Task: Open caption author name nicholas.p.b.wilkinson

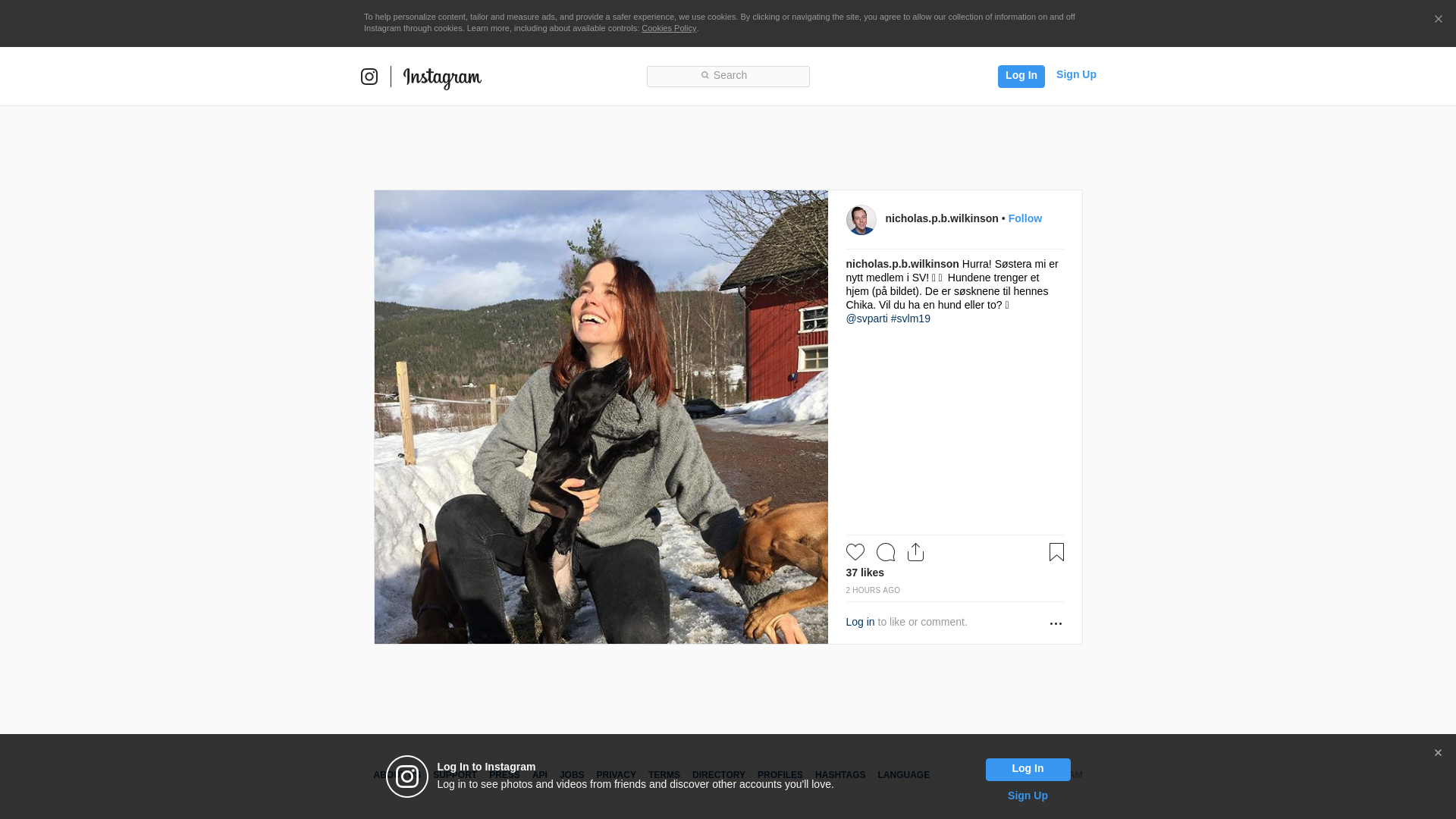Action: coord(902,264)
